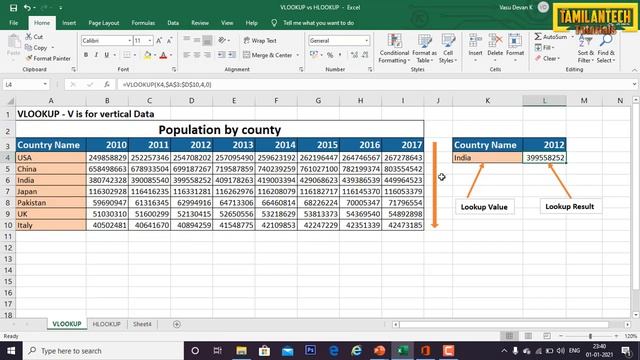Screen dimensions: 640x360
Task: Apply the yellow fill color bucket
Action: click(147, 55)
